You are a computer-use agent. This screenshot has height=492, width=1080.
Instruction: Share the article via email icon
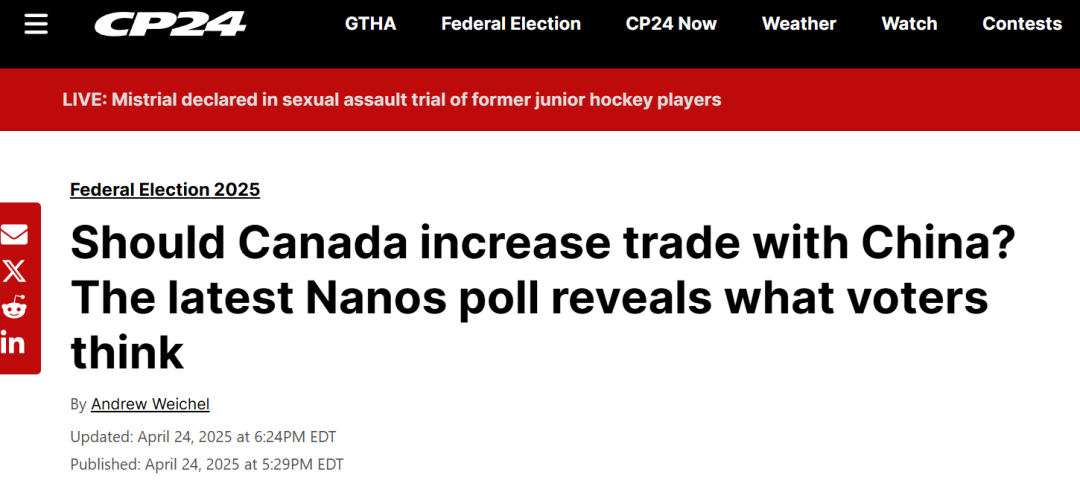point(14,235)
